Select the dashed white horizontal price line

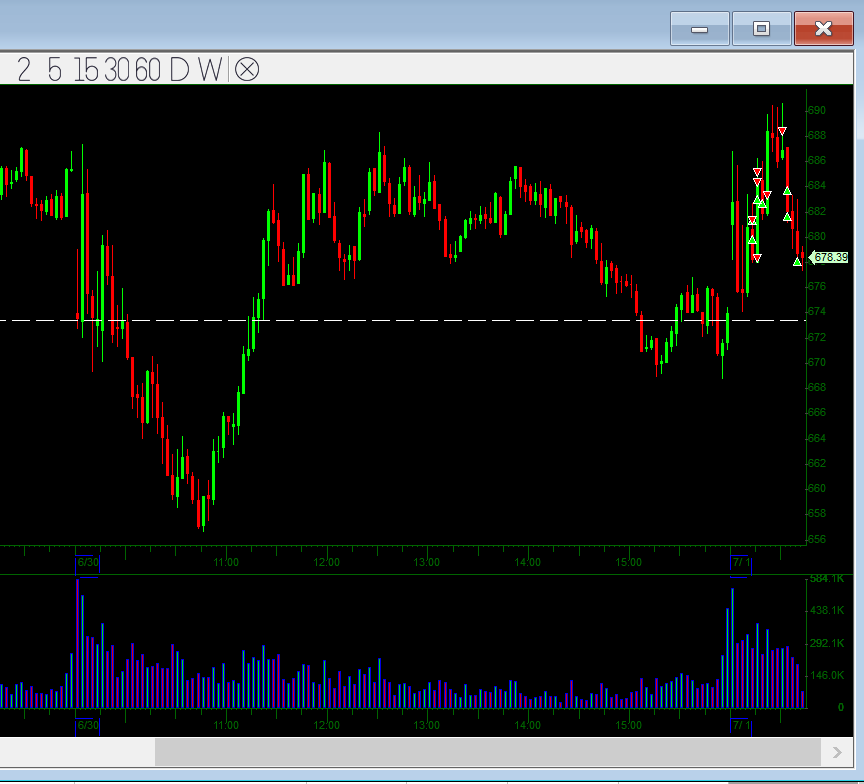[403, 320]
